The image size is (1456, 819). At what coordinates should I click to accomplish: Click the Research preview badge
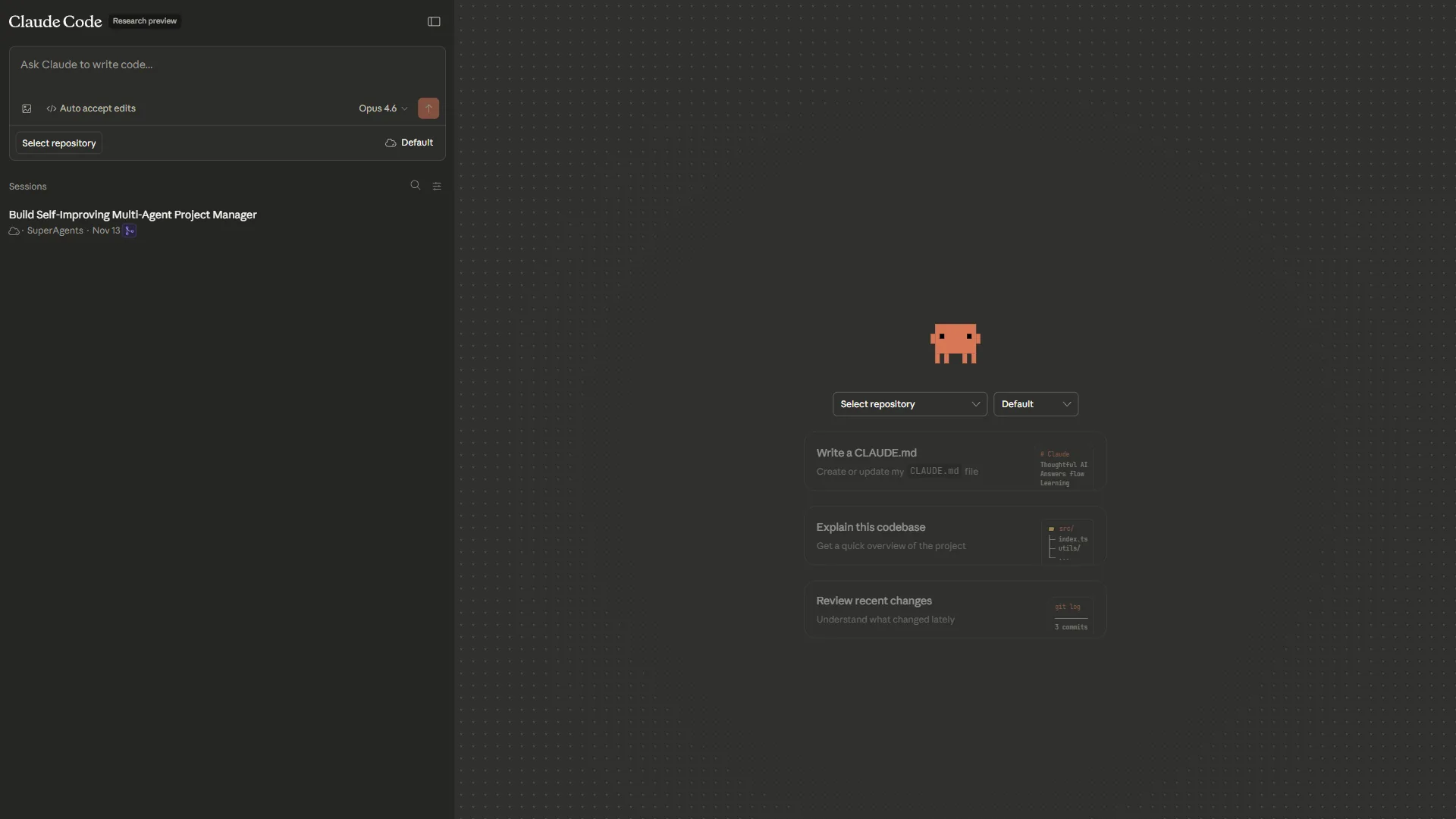coord(145,21)
